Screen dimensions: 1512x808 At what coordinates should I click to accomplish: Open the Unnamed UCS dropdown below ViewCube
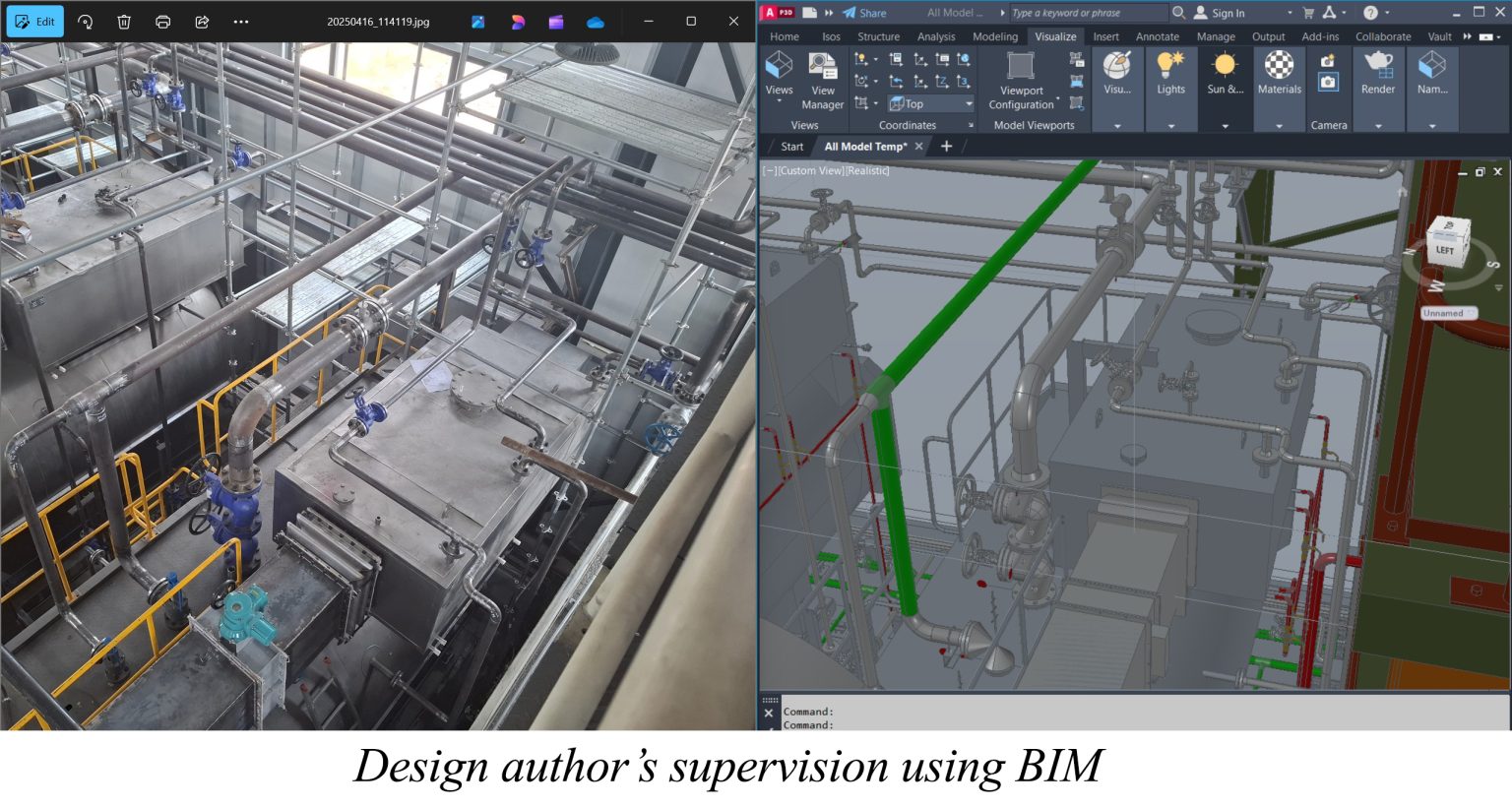(1449, 313)
